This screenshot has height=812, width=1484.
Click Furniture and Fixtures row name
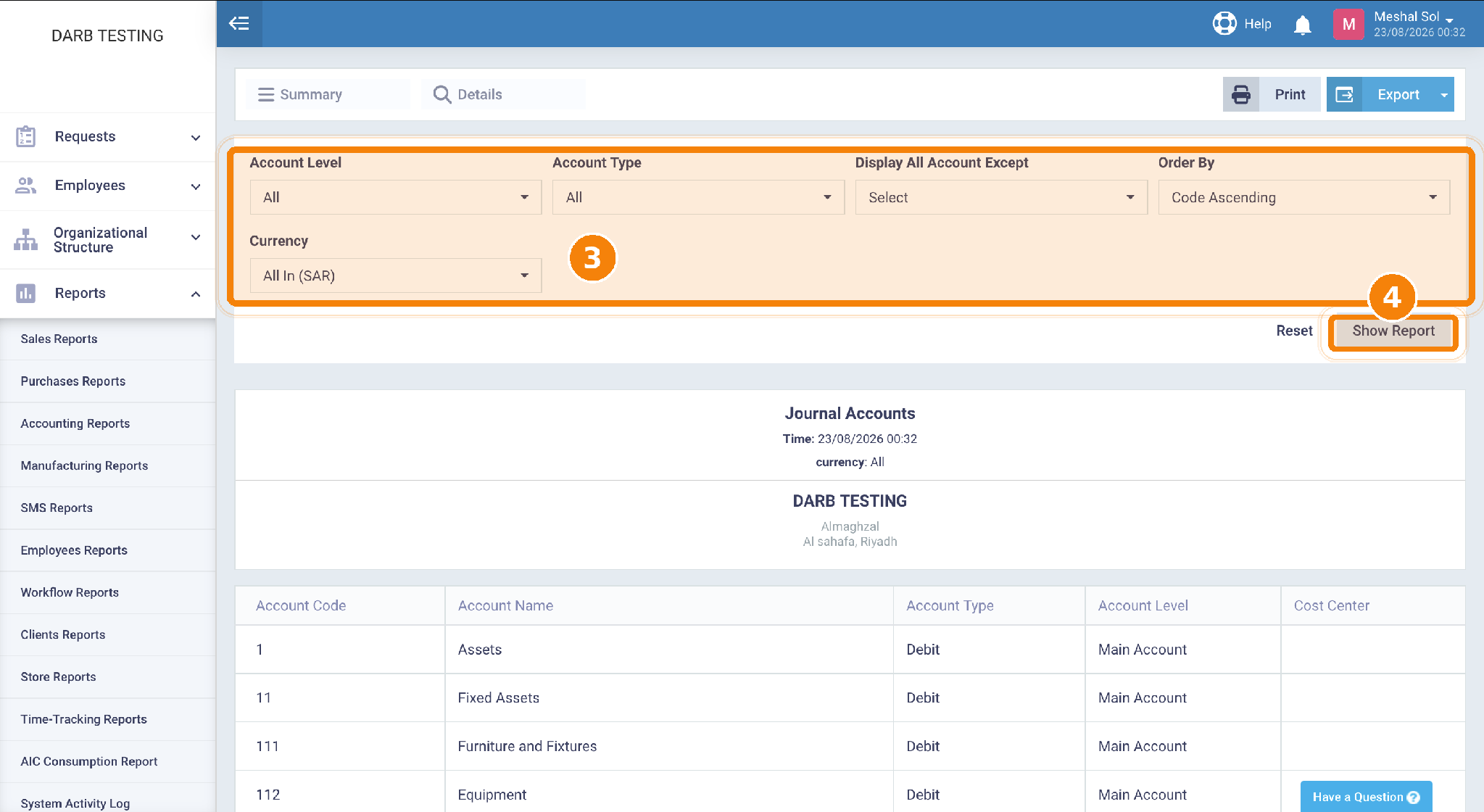tap(527, 746)
